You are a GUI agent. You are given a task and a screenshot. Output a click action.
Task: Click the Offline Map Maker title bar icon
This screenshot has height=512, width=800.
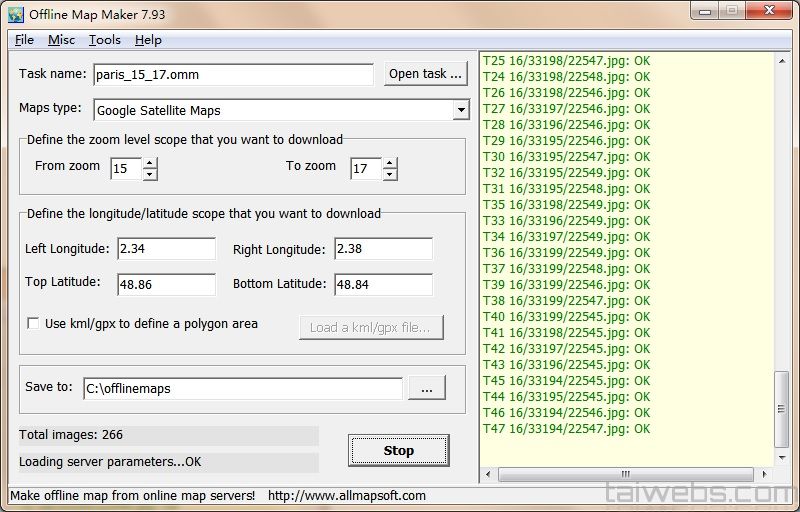[16, 15]
